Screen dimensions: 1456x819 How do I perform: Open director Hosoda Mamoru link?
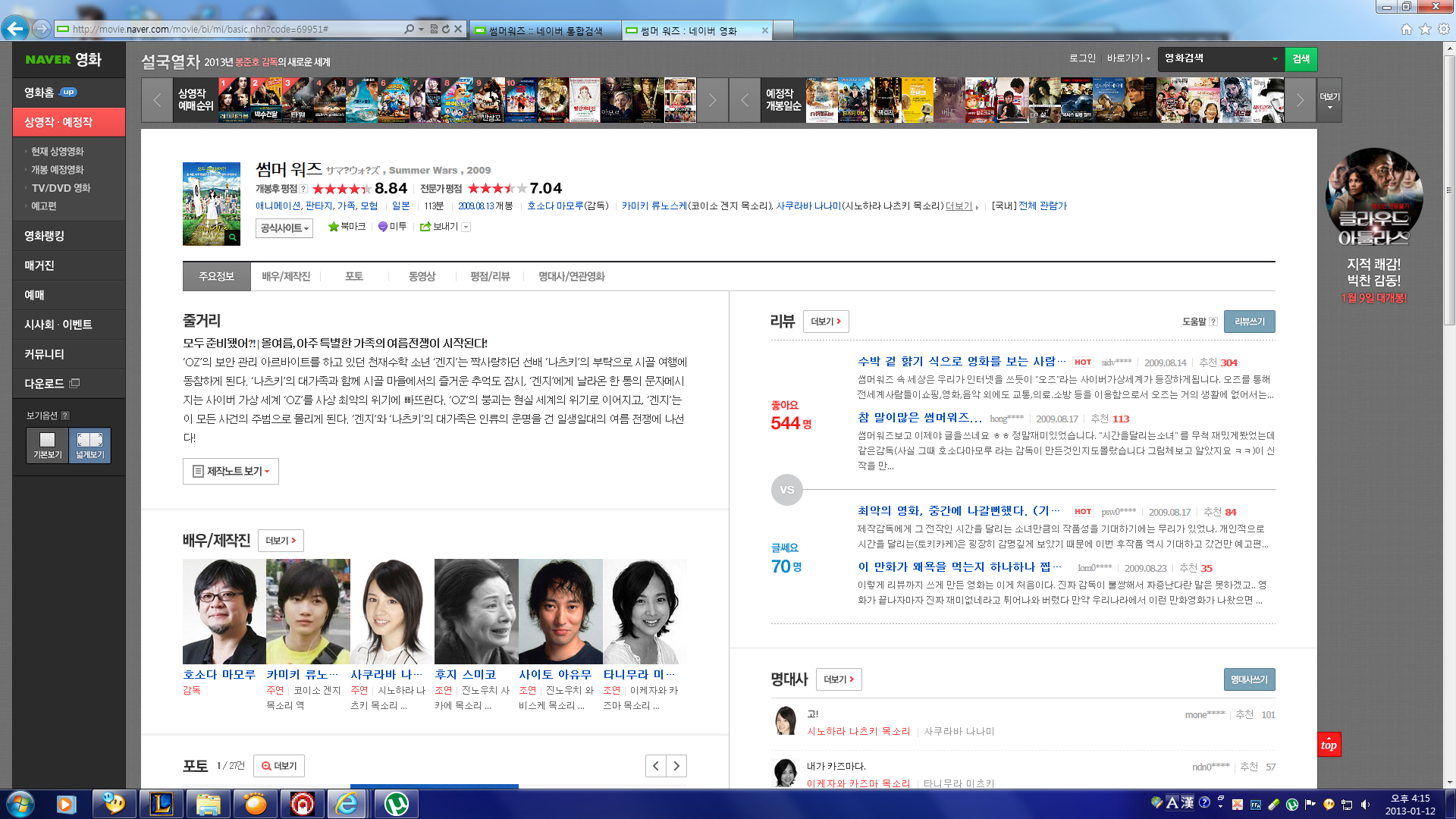[218, 674]
